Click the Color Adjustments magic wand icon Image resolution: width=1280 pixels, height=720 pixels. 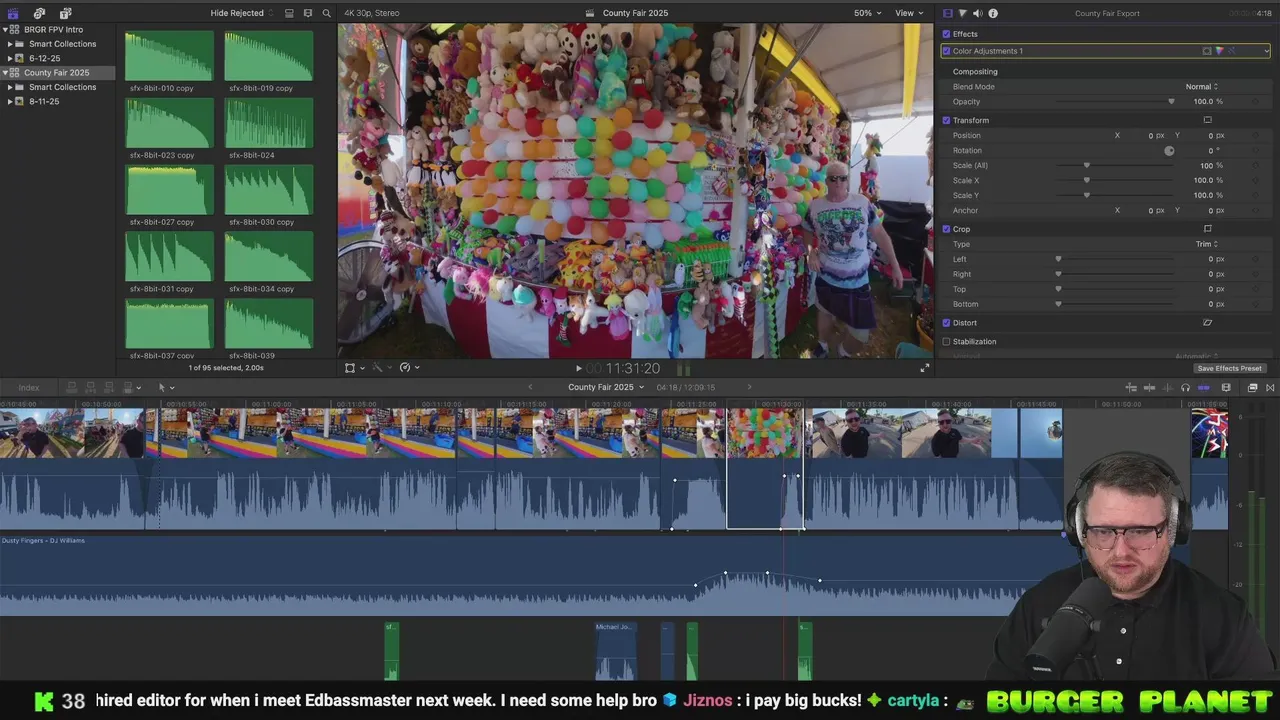tap(1232, 51)
